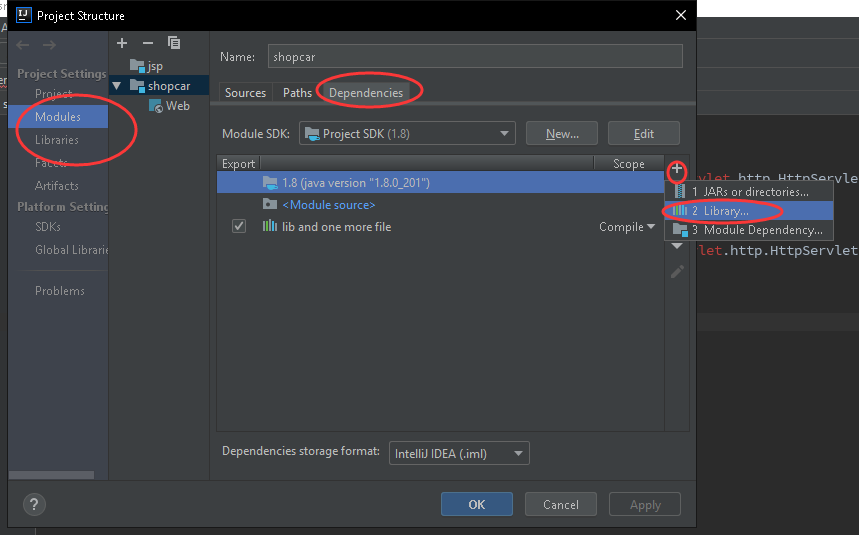Select the shopcar module in tree
This screenshot has height=535, width=859.
[160, 86]
